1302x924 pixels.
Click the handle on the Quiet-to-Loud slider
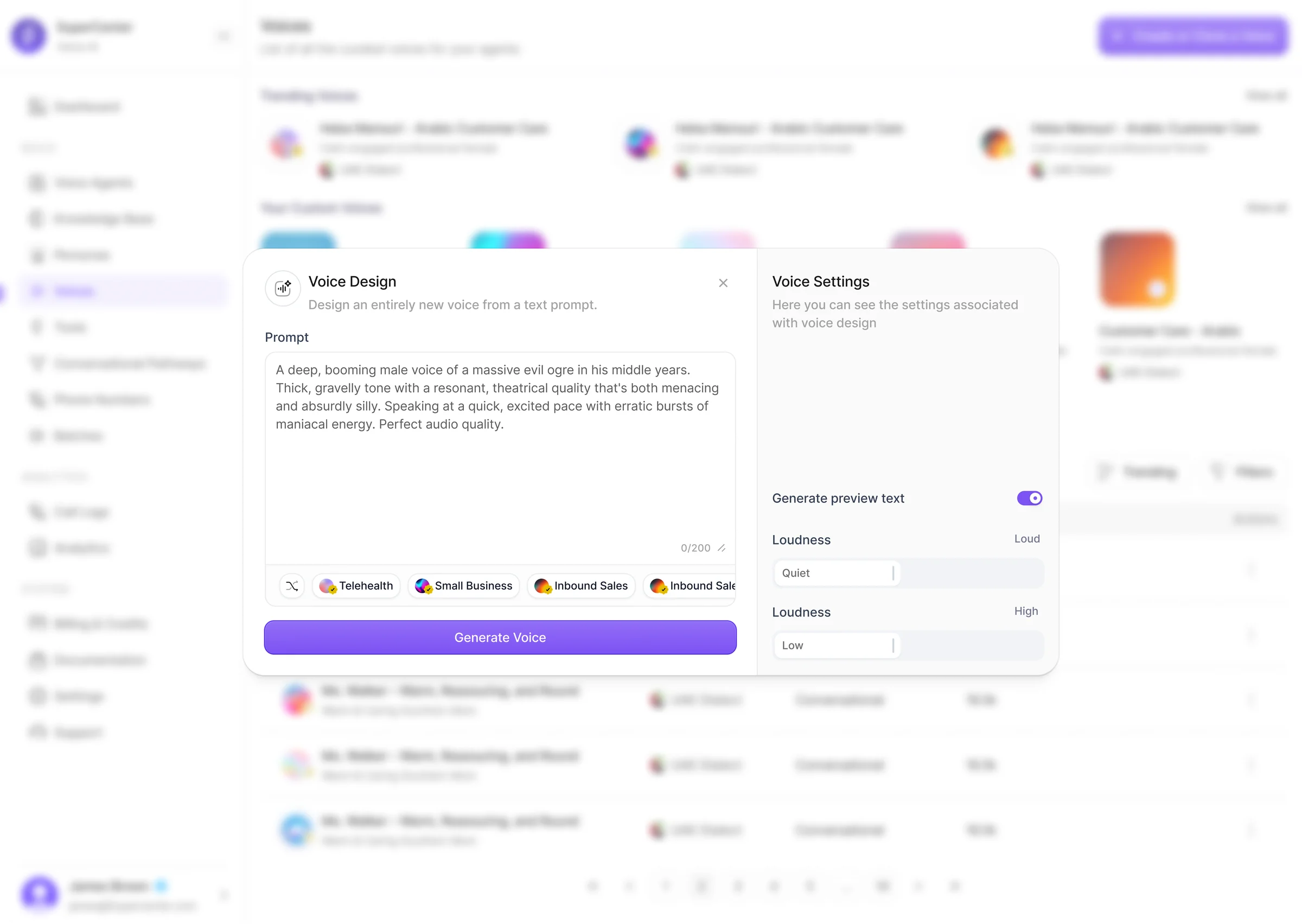[893, 573]
